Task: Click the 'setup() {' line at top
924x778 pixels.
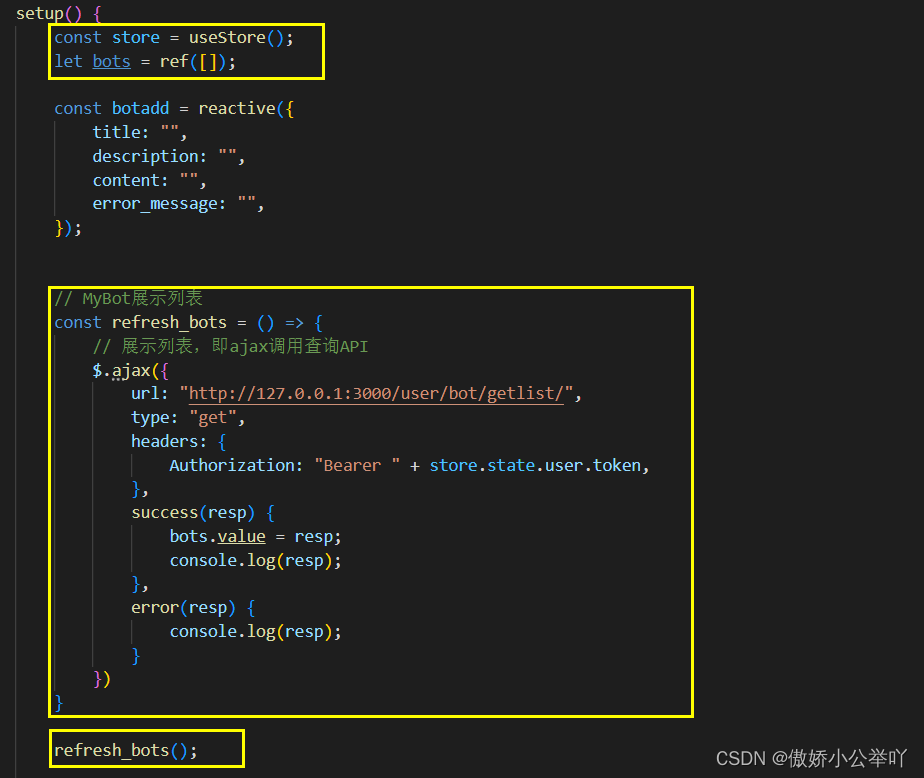Action: point(59,14)
